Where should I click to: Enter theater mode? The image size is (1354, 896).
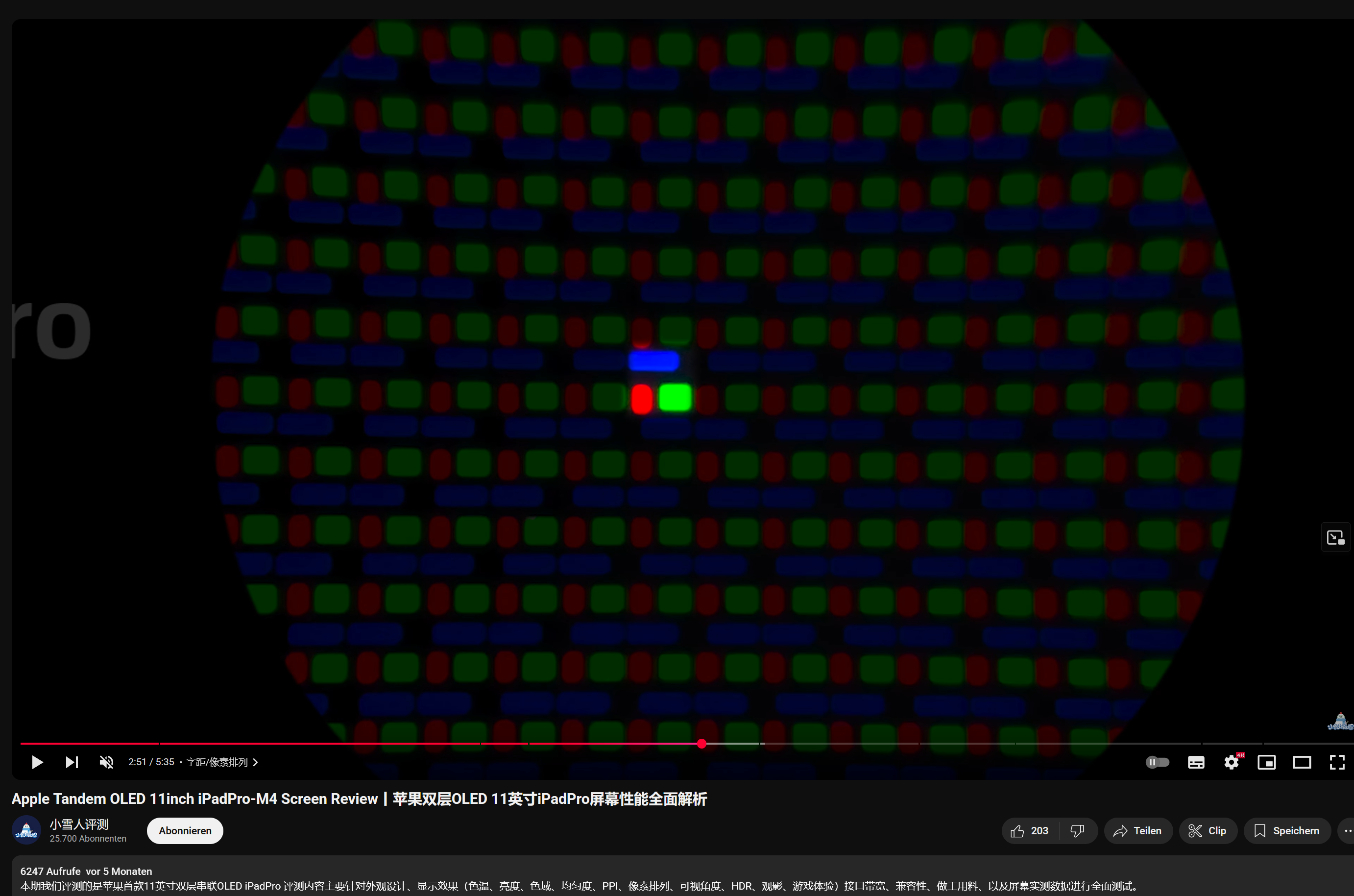1303,762
